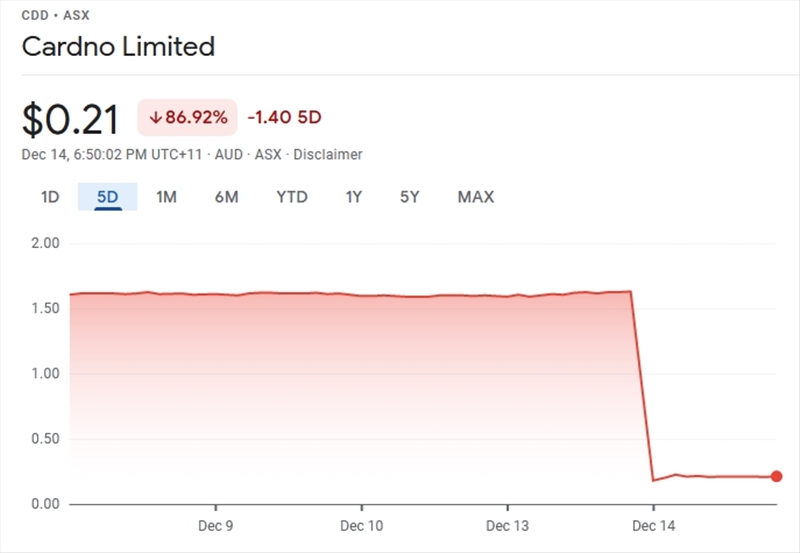Click the Dec 10 axis label
This screenshot has height=553, width=800.
tap(362, 525)
